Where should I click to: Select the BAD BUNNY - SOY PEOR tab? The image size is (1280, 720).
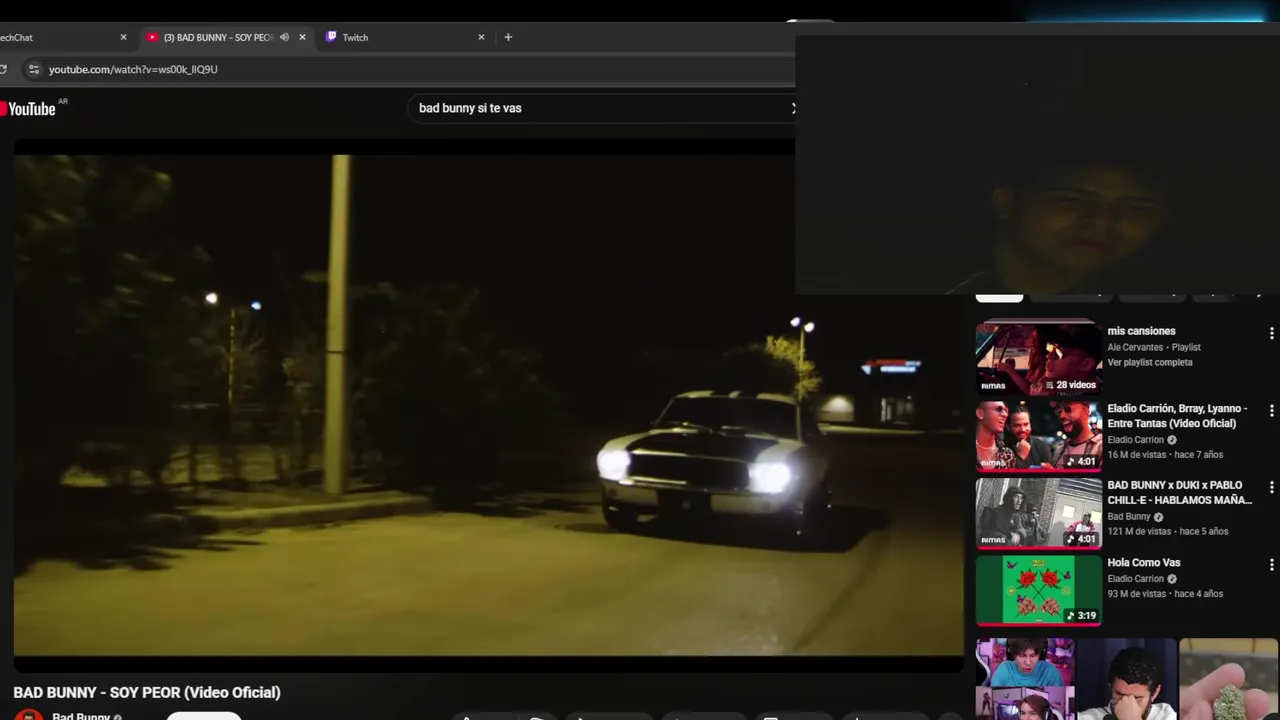coord(225,37)
